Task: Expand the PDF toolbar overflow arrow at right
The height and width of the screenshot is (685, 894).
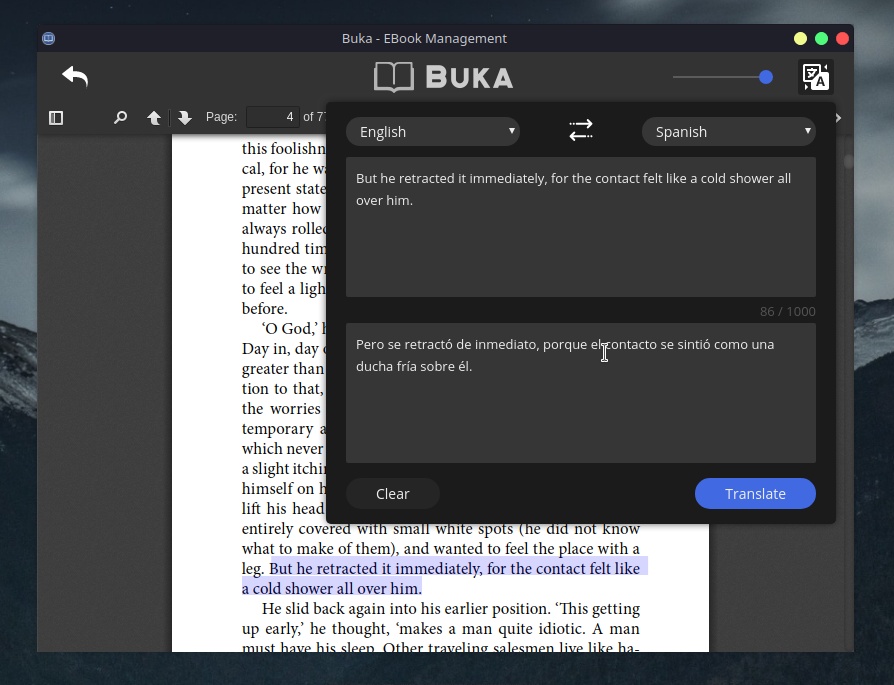Action: [838, 118]
